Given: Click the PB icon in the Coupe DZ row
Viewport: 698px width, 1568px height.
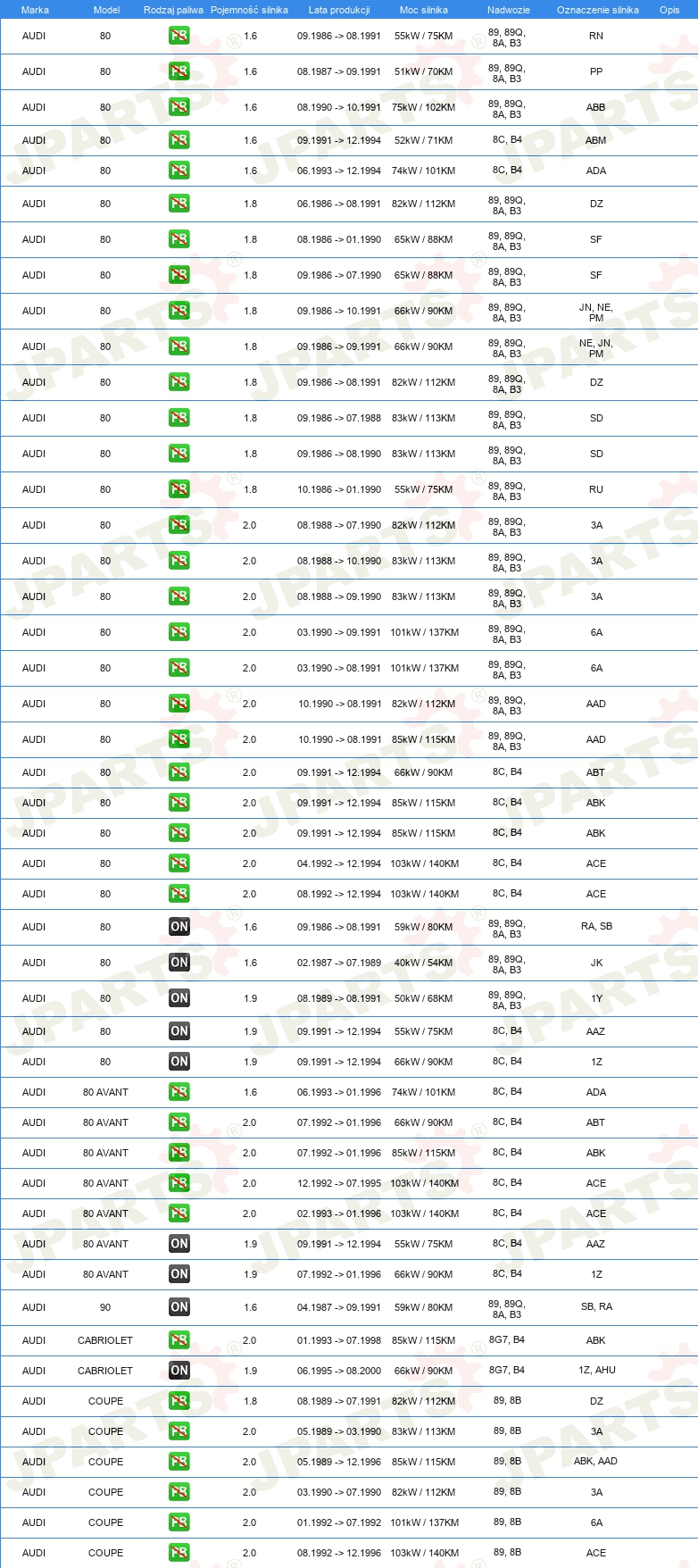Looking at the screenshot, I should click(x=179, y=1401).
